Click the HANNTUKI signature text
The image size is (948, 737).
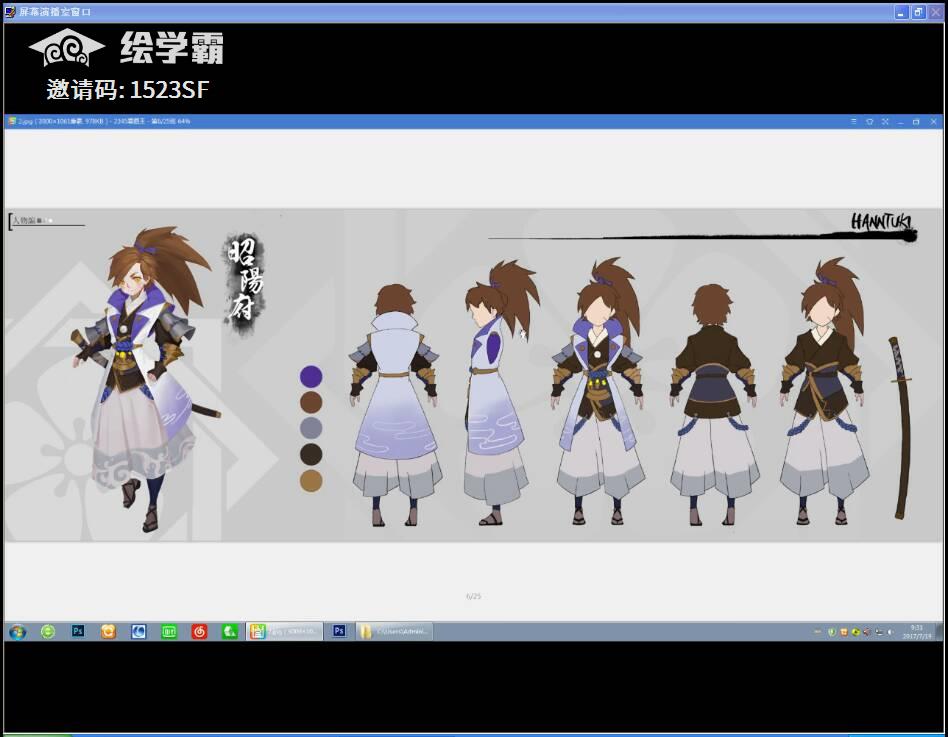pos(881,222)
